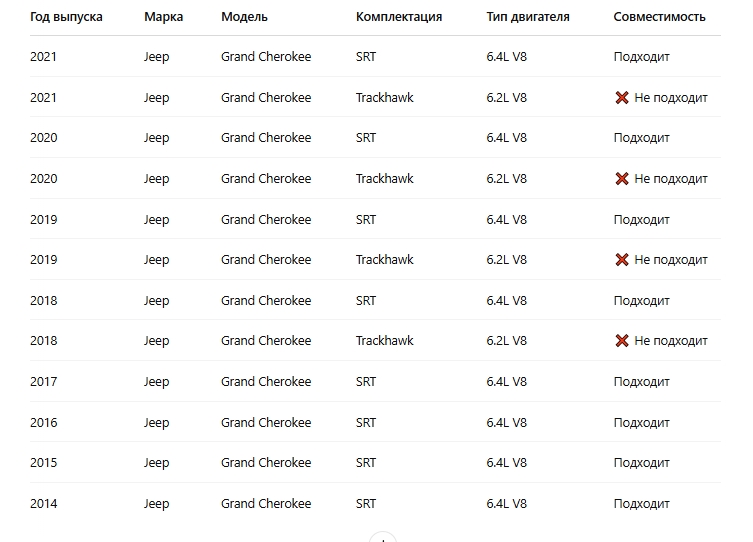753x542 pixels.
Task: Click the red X icon for 2020 Trackhawk
Action: point(622,179)
